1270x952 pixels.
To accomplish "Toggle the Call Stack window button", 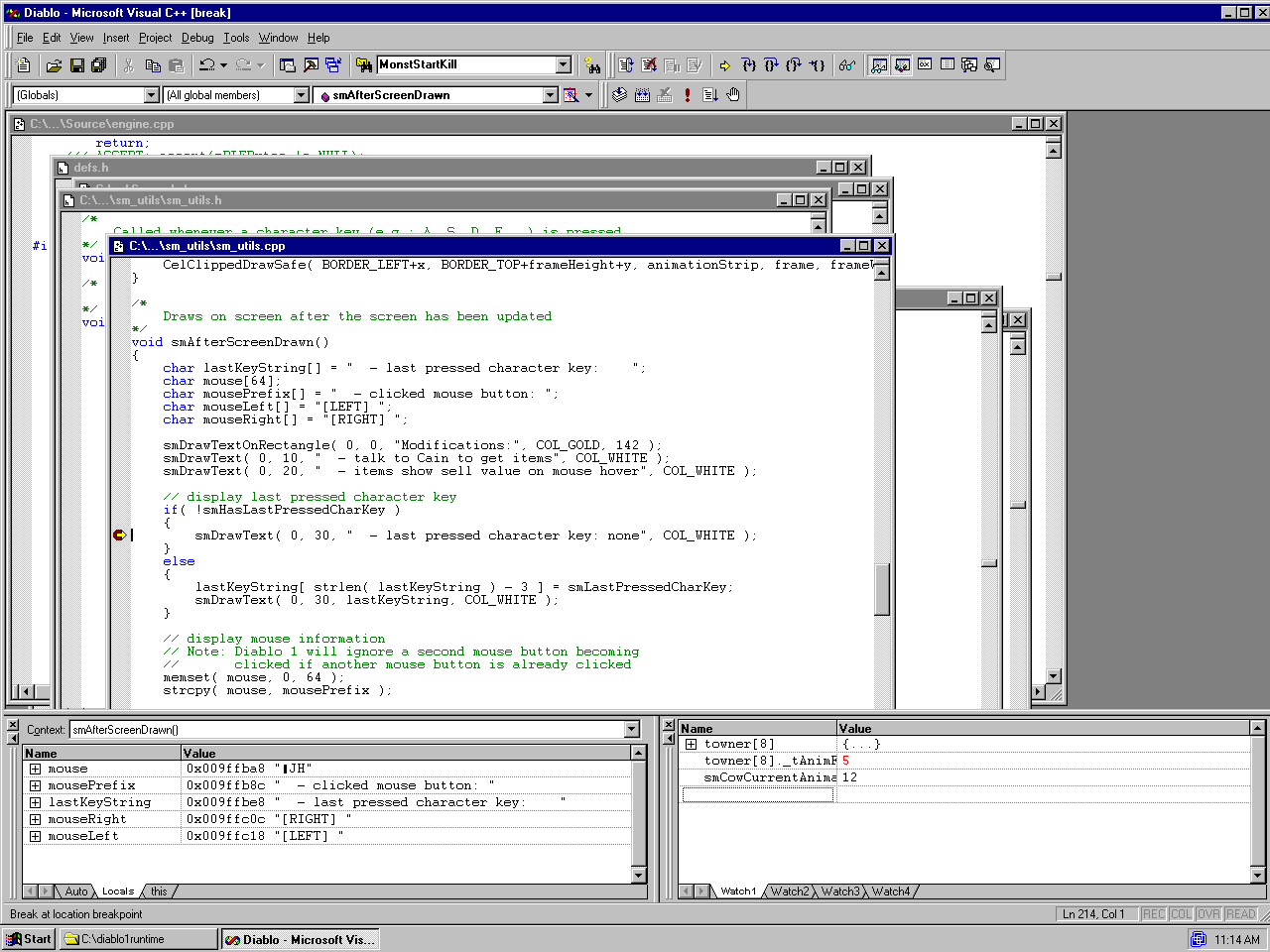I will click(969, 65).
